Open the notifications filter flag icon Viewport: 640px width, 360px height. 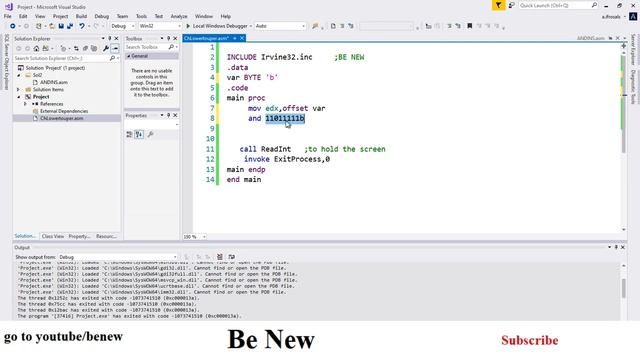[498, 5]
